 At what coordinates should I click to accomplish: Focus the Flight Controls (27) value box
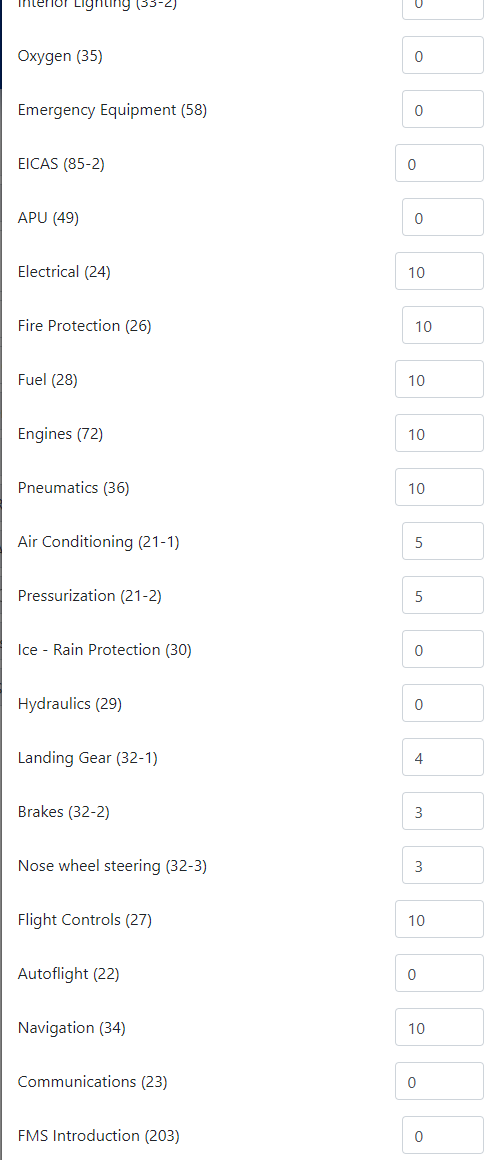coord(440,920)
